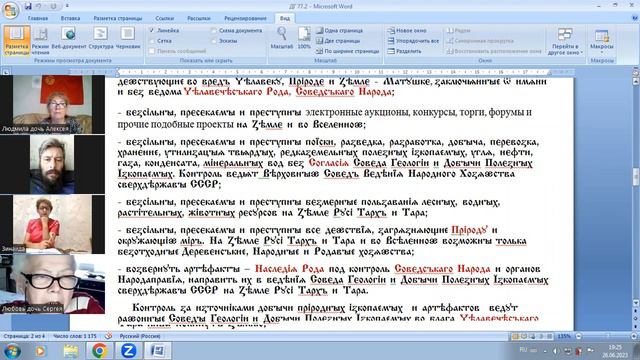Open the Рецензирование tab

[245, 18]
